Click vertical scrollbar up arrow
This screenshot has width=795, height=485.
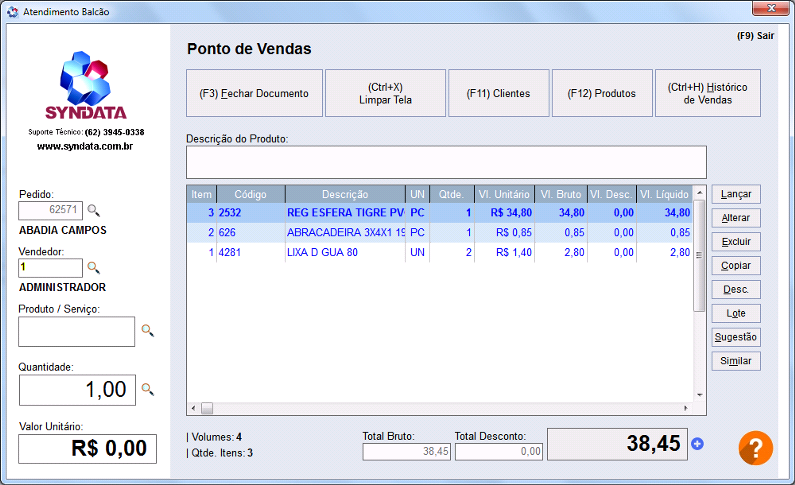click(x=699, y=192)
